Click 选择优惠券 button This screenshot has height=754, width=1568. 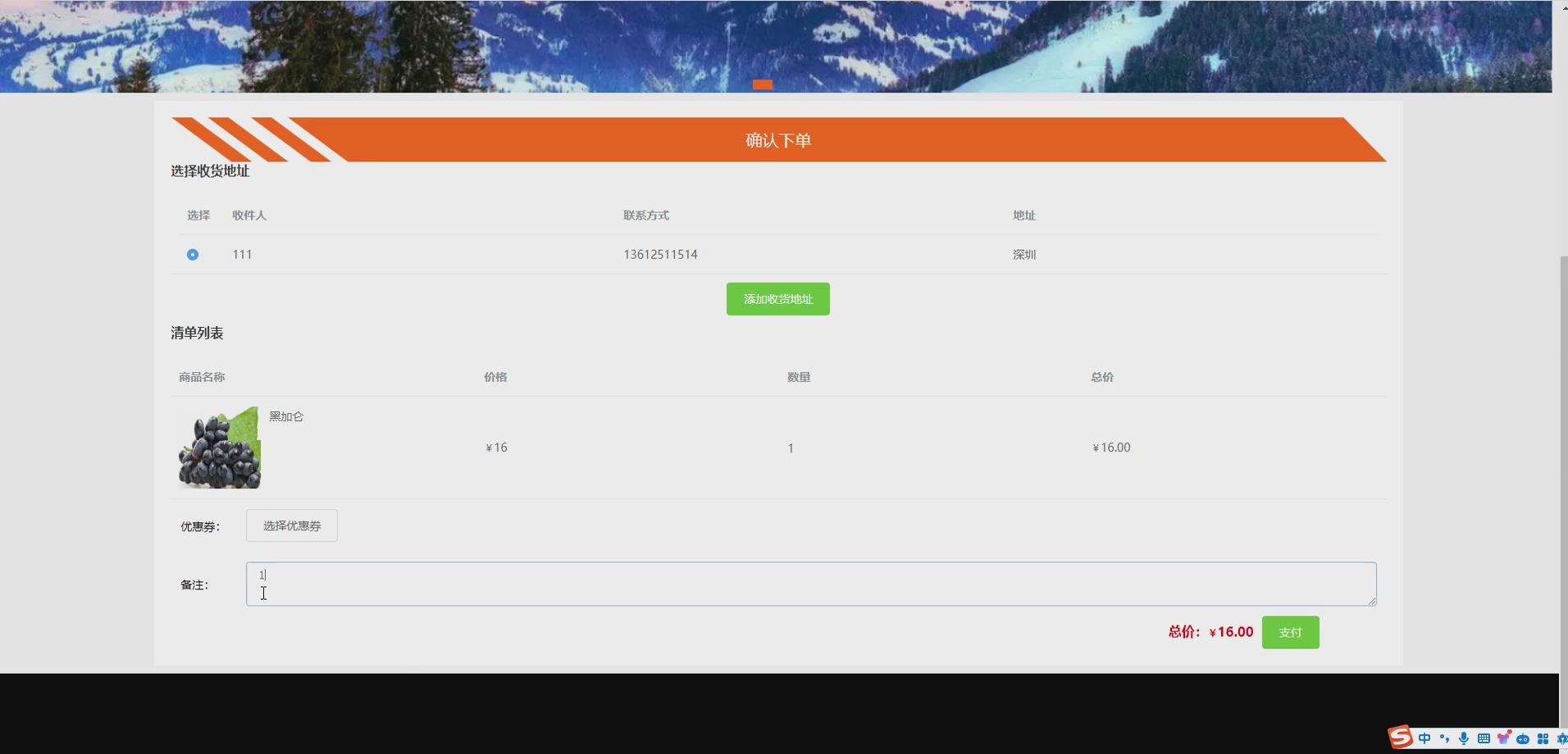(292, 525)
